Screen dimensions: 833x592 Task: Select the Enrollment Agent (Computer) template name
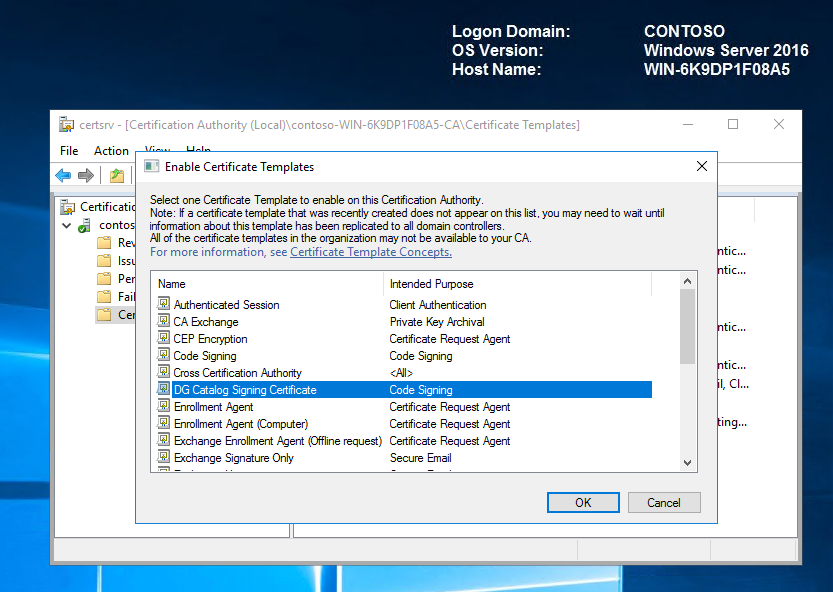[x=241, y=424]
